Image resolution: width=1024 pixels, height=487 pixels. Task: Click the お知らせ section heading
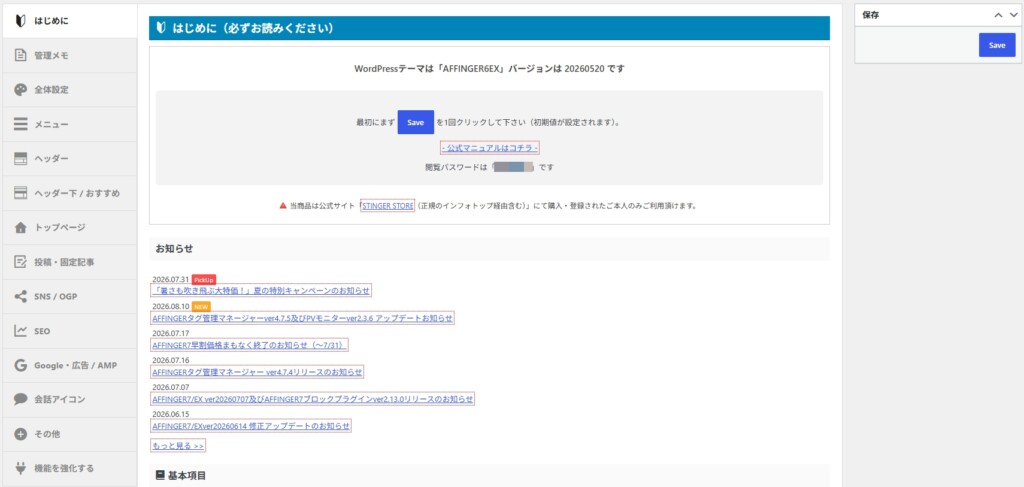pos(174,249)
